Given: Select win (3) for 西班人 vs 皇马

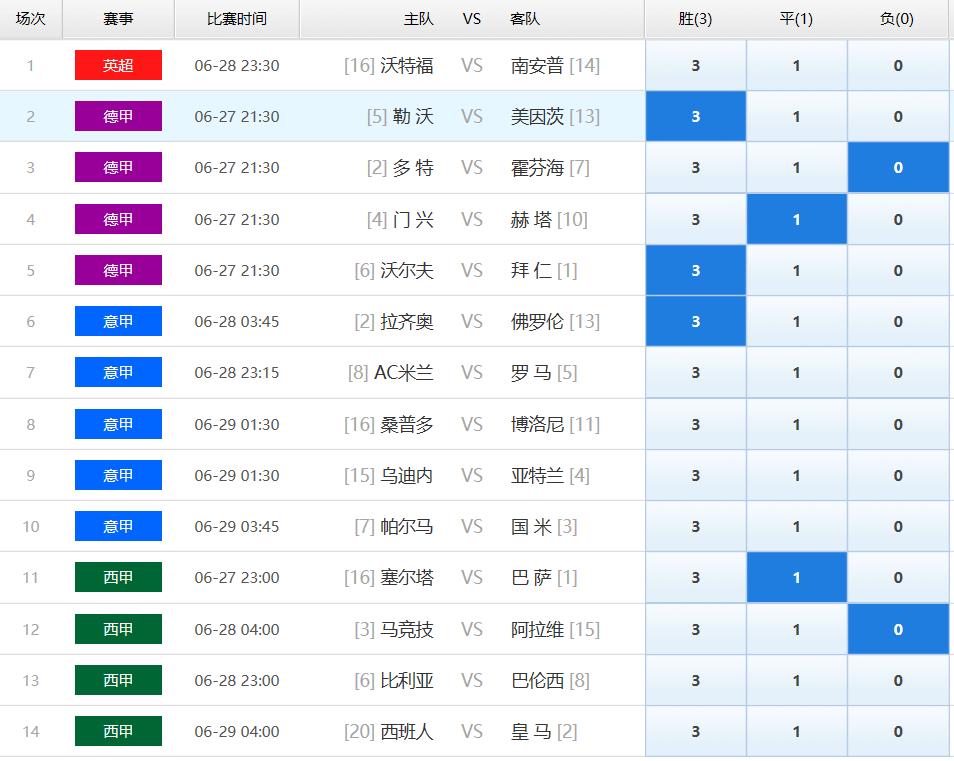Looking at the screenshot, I should click(x=695, y=731).
